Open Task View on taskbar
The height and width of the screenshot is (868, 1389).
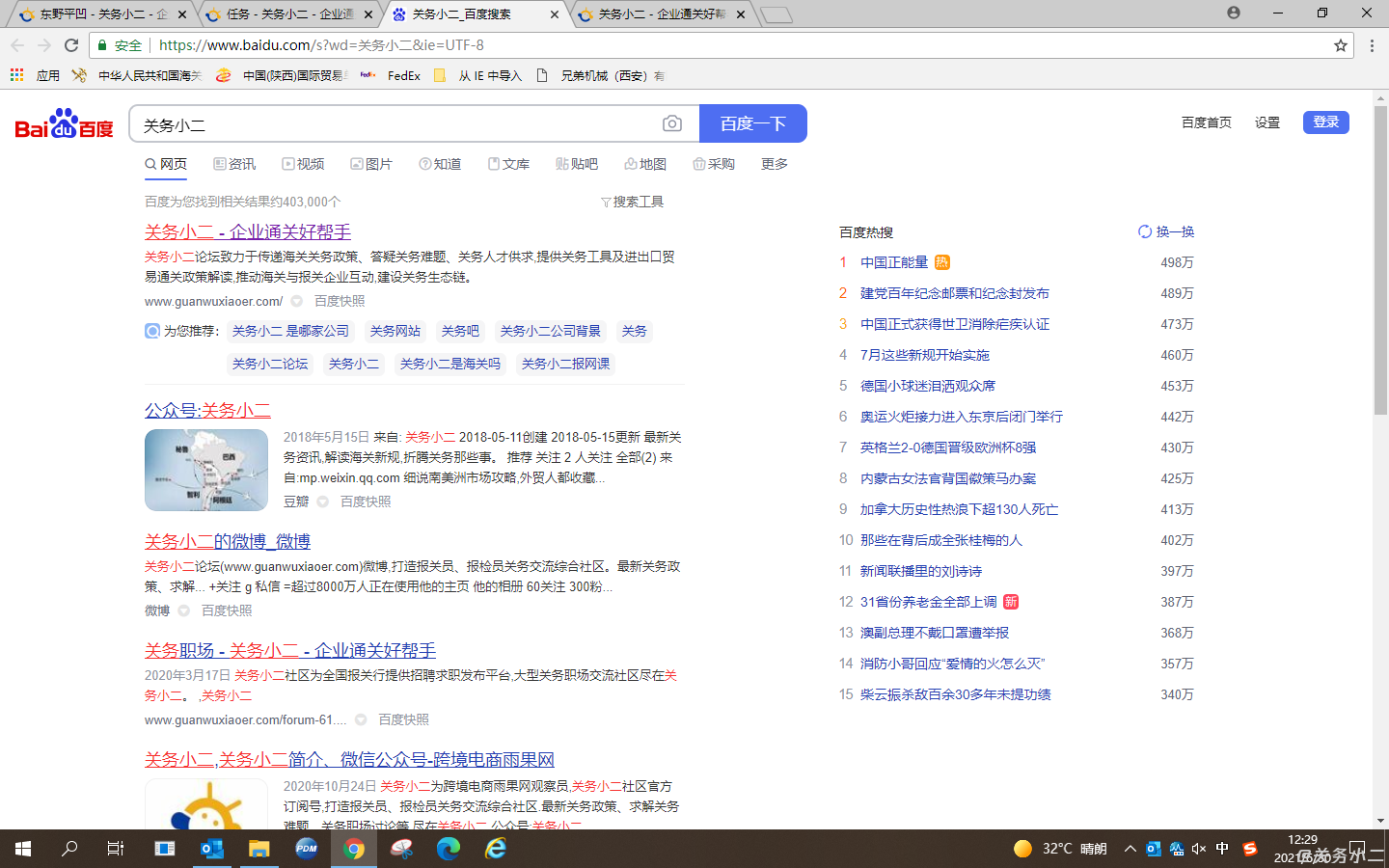click(x=116, y=849)
